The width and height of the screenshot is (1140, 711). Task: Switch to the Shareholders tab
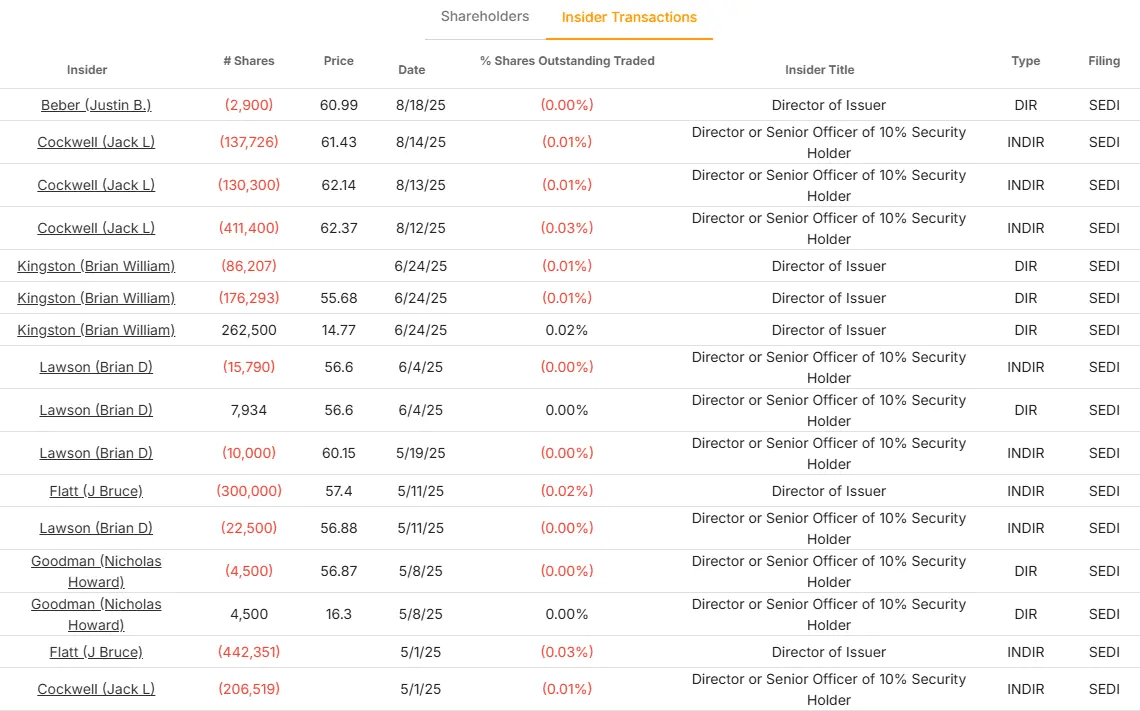(x=484, y=16)
